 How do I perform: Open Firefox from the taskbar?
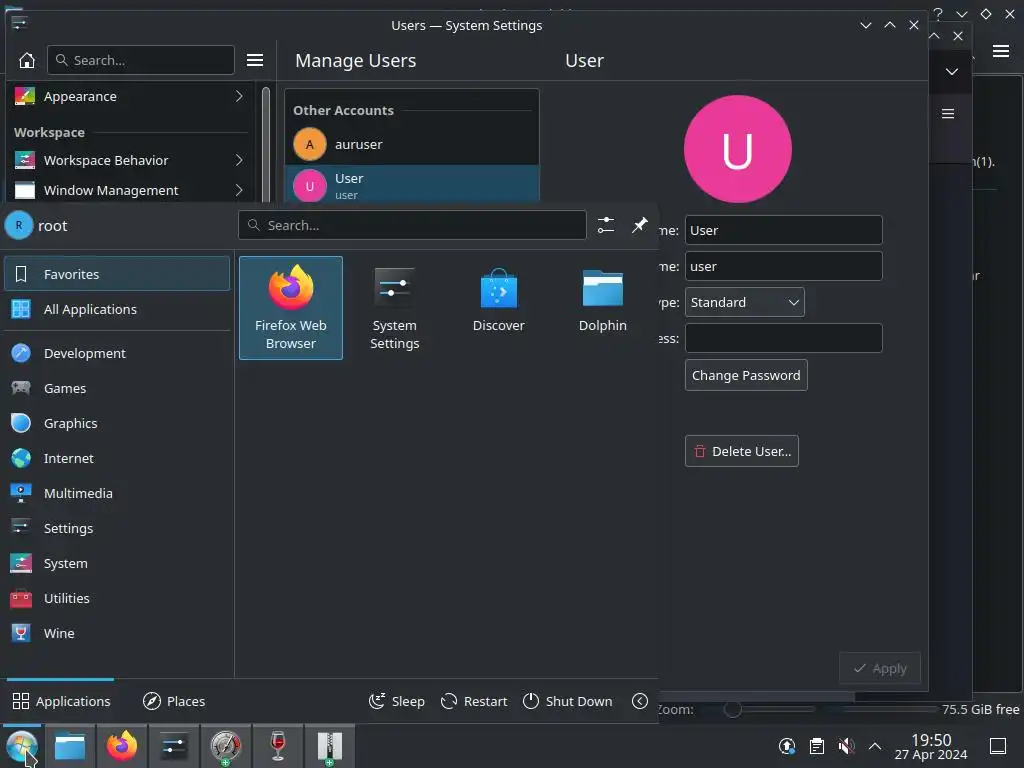click(x=122, y=746)
